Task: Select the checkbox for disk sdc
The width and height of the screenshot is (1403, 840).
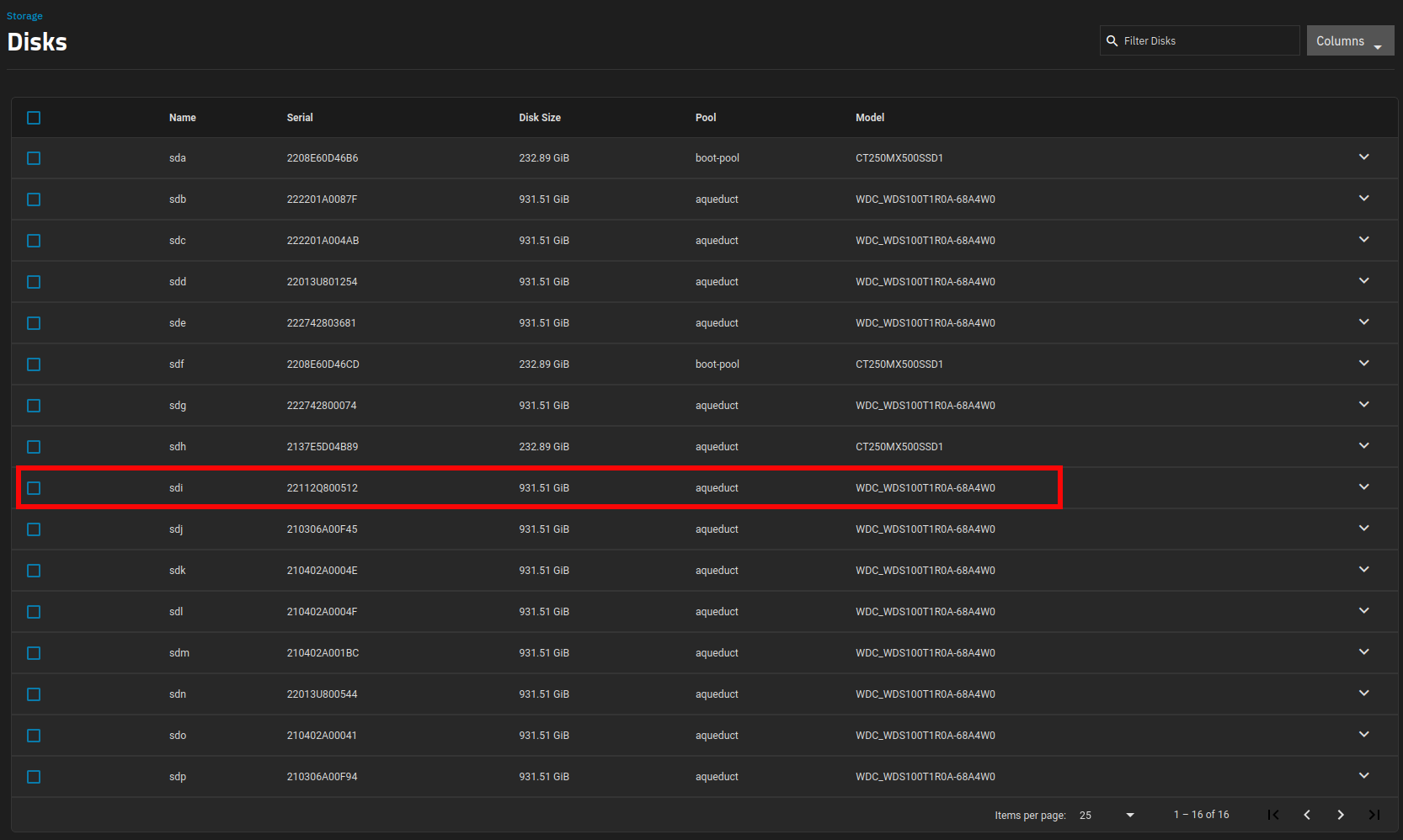Action: 34,241
